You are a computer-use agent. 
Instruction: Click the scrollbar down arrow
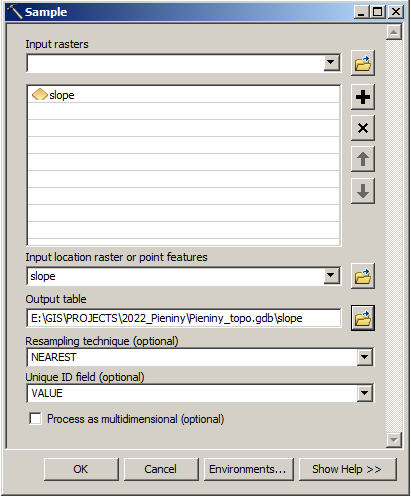click(394, 440)
